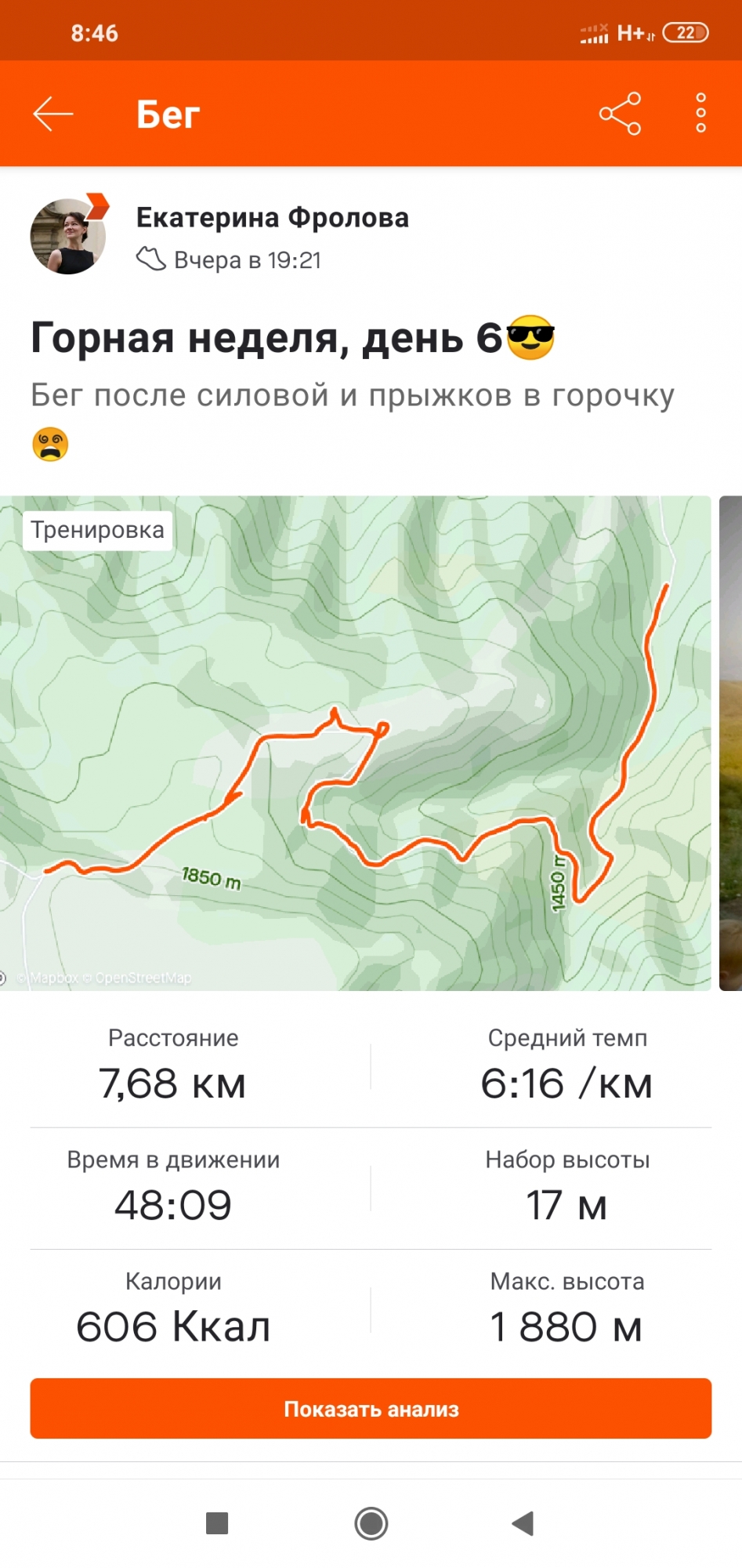The height and width of the screenshot is (1568, 742).
Task: Tap the Android recent apps square
Action: [216, 1523]
